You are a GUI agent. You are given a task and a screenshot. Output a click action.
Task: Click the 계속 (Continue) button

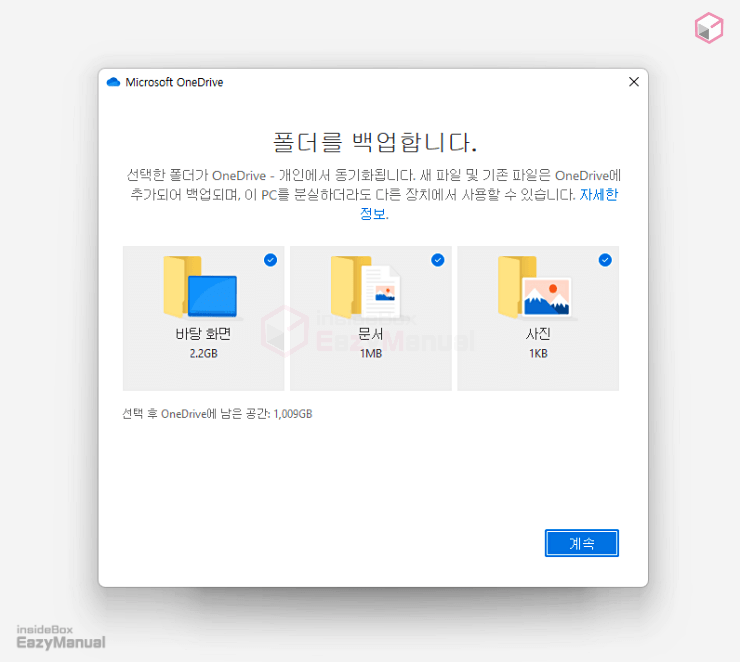click(x=581, y=543)
